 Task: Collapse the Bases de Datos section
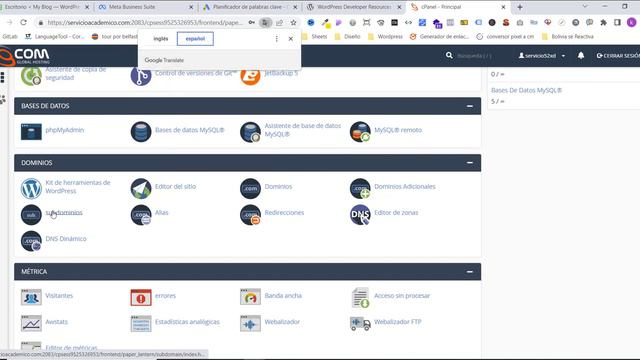[x=470, y=106]
